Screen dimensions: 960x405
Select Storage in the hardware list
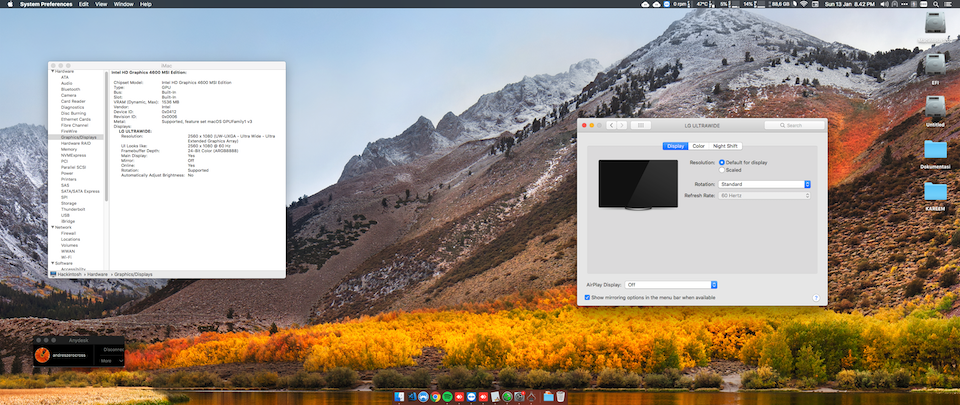pyautogui.click(x=69, y=203)
